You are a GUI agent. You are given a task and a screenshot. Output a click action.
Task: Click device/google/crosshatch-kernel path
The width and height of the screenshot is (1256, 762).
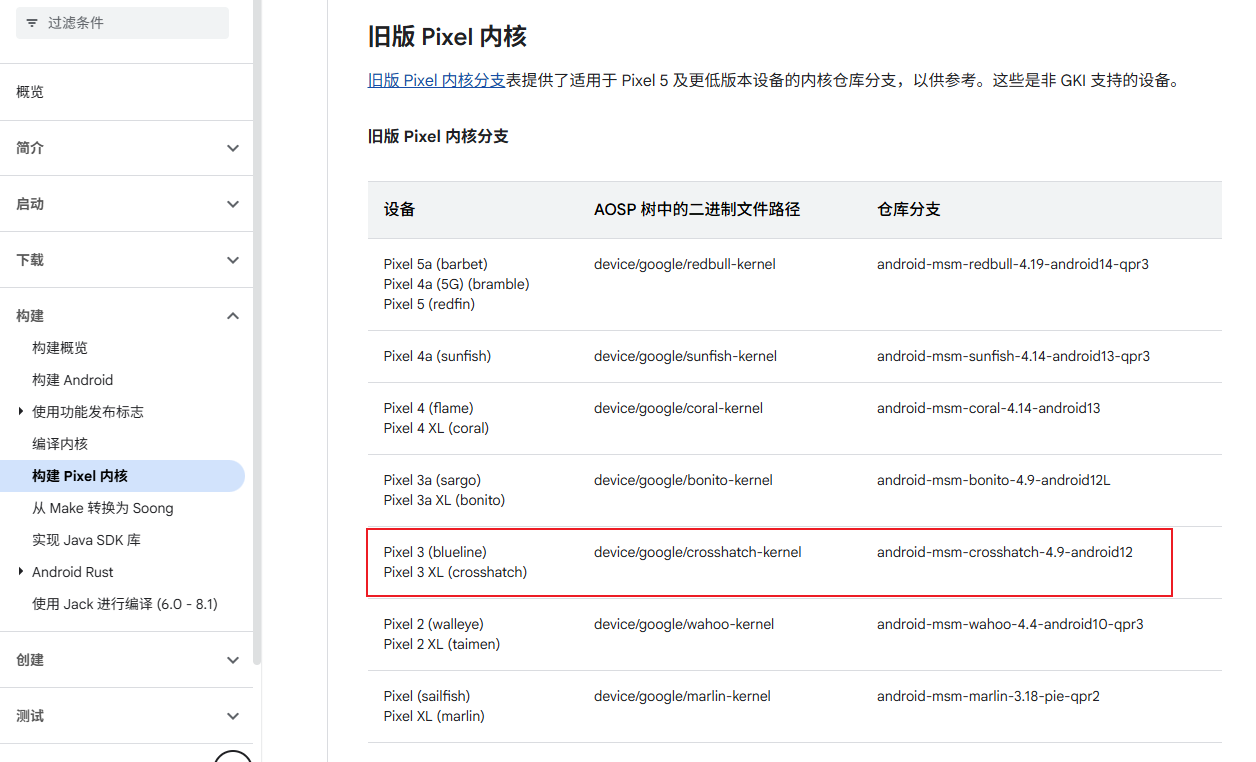698,552
